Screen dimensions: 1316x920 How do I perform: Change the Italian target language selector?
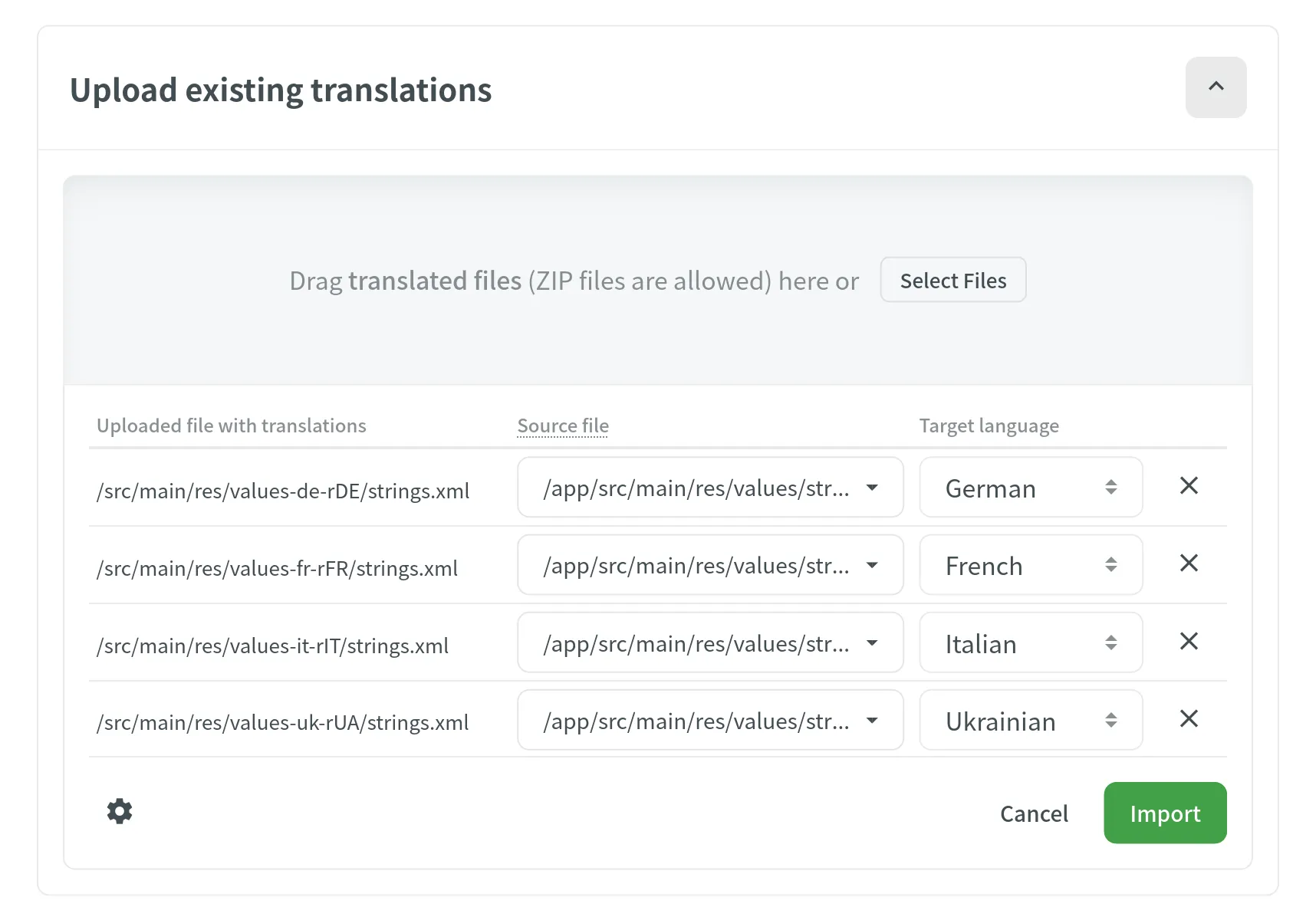coord(1031,643)
